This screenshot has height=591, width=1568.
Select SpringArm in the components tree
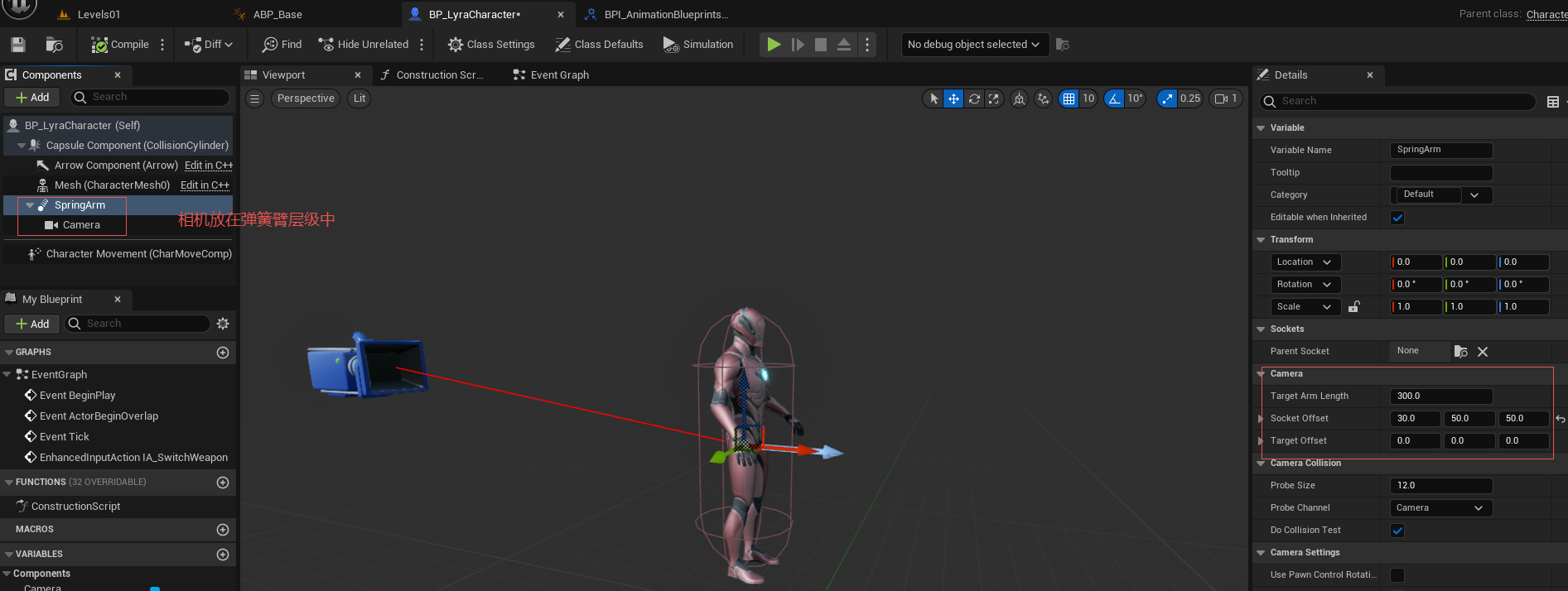pyautogui.click(x=80, y=204)
